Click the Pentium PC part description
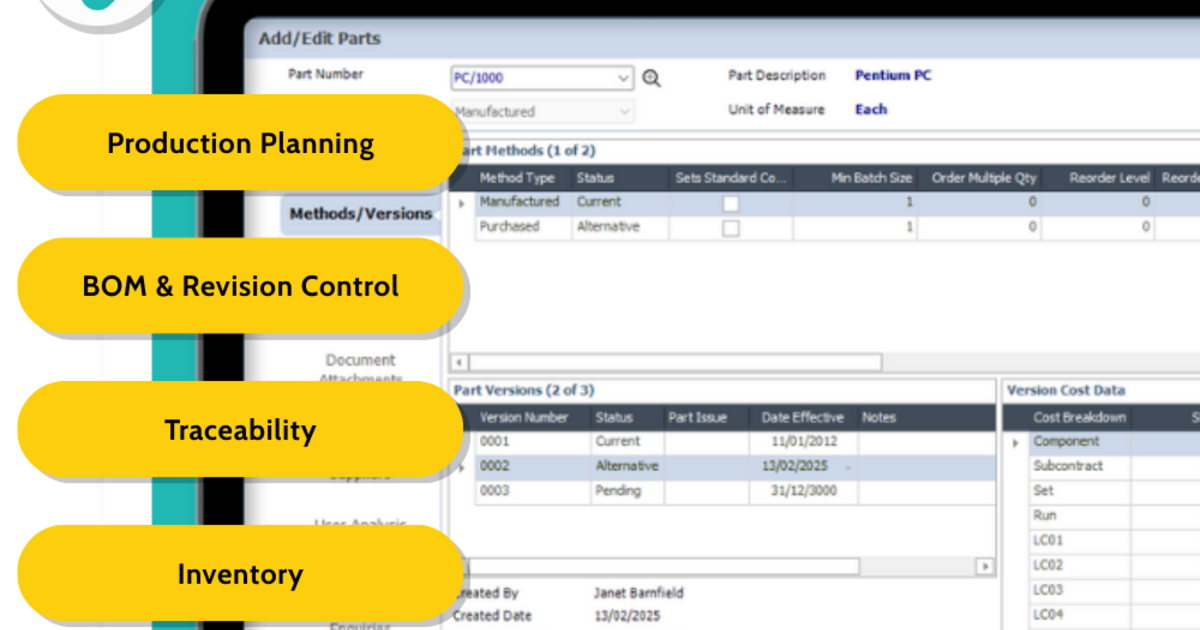1200x630 pixels. (893, 75)
